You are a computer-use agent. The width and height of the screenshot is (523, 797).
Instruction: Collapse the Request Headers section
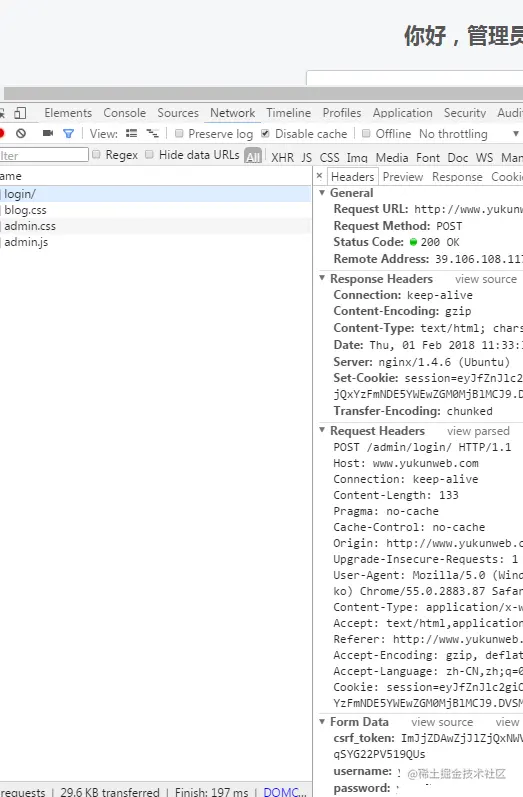tap(322, 430)
